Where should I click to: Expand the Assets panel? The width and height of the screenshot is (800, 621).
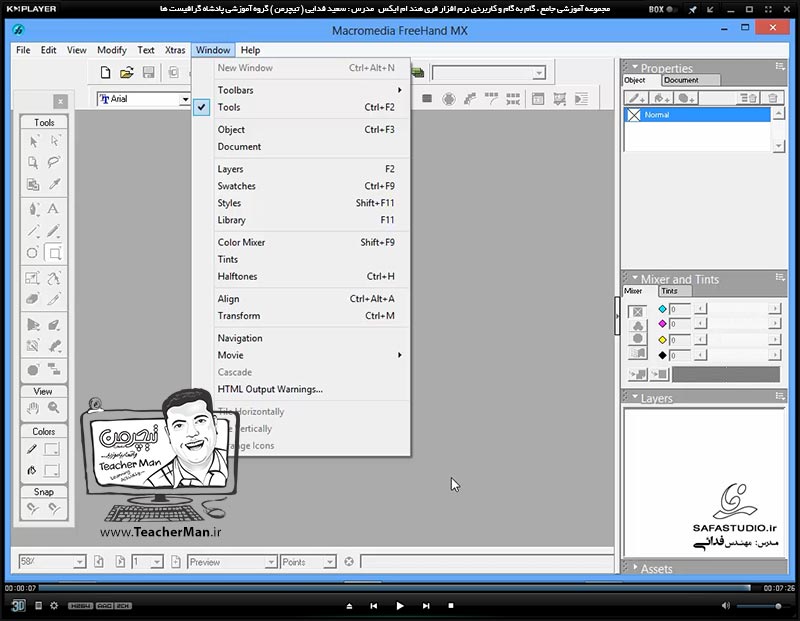(635, 567)
